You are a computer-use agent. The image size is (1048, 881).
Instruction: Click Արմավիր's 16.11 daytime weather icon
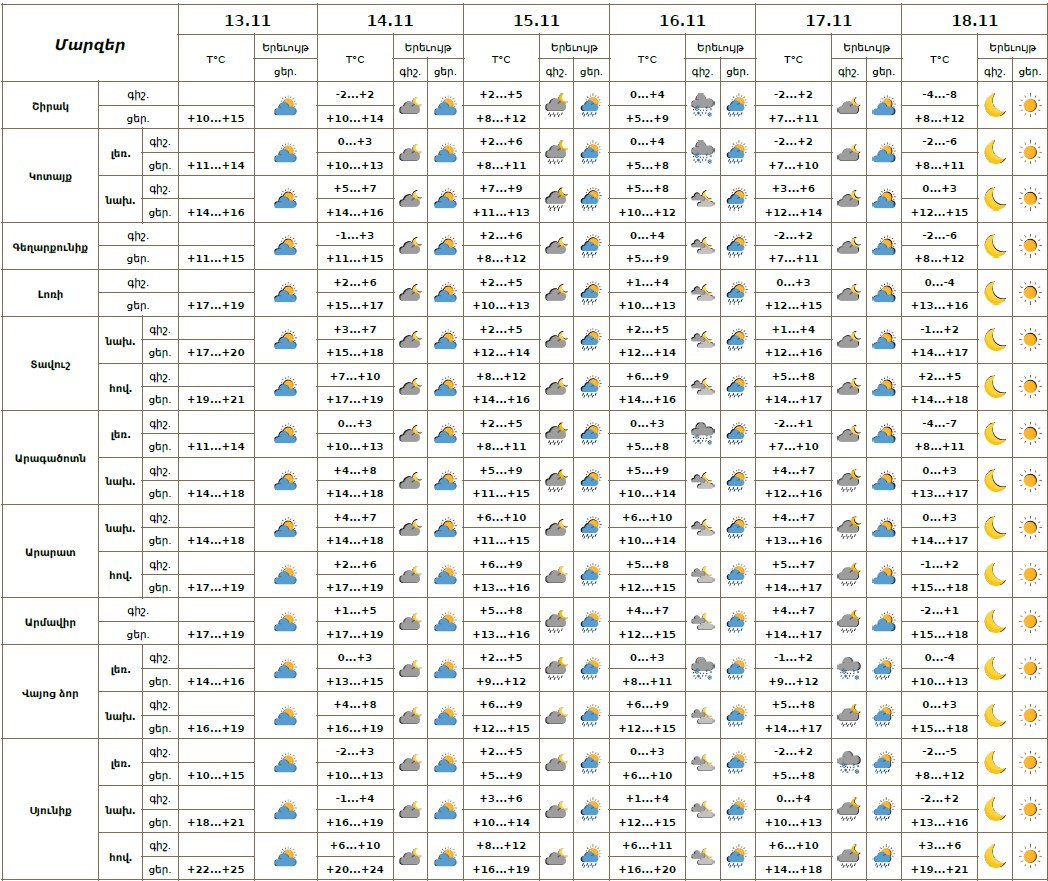coord(737,622)
